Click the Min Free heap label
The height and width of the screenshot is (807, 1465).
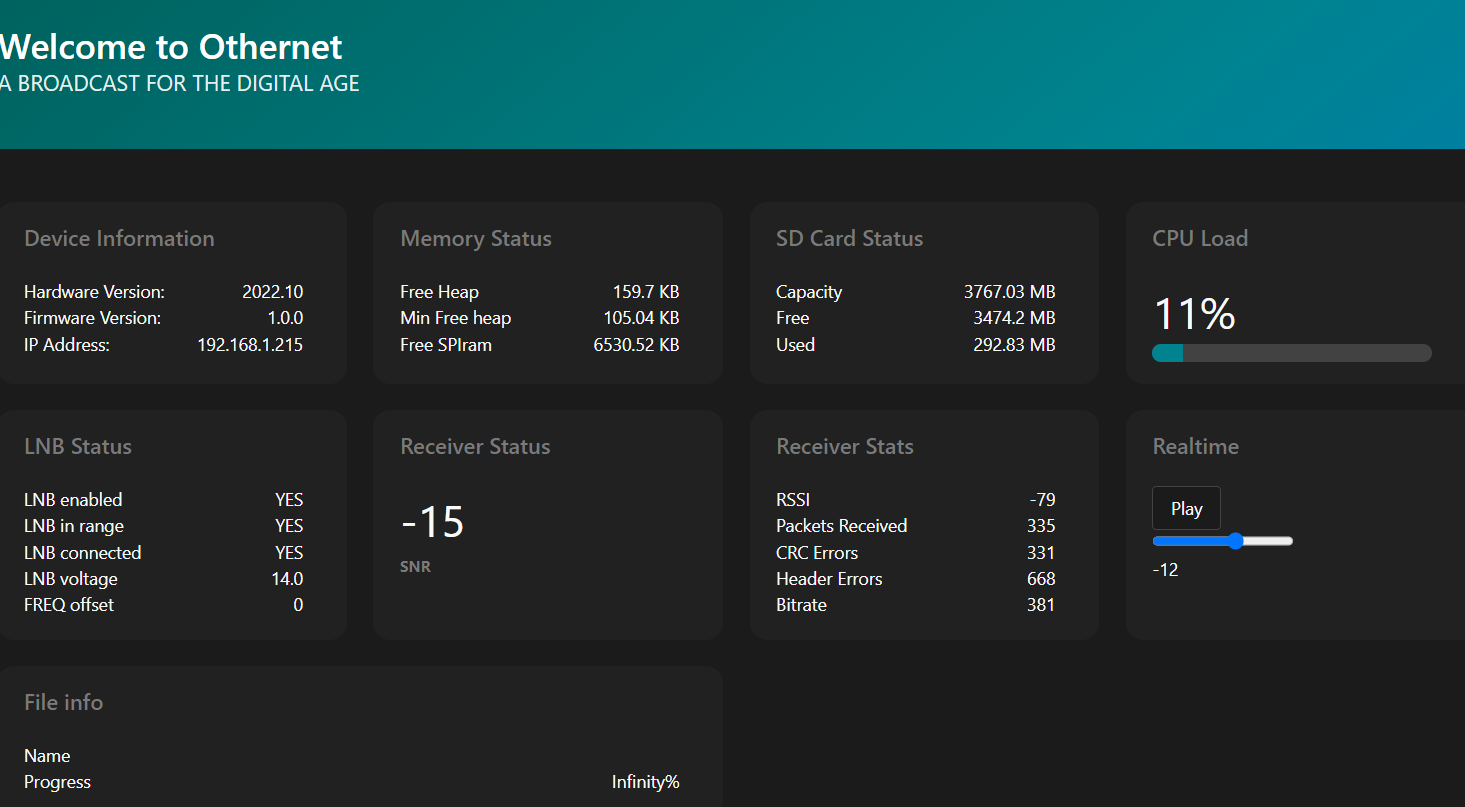[x=455, y=318]
